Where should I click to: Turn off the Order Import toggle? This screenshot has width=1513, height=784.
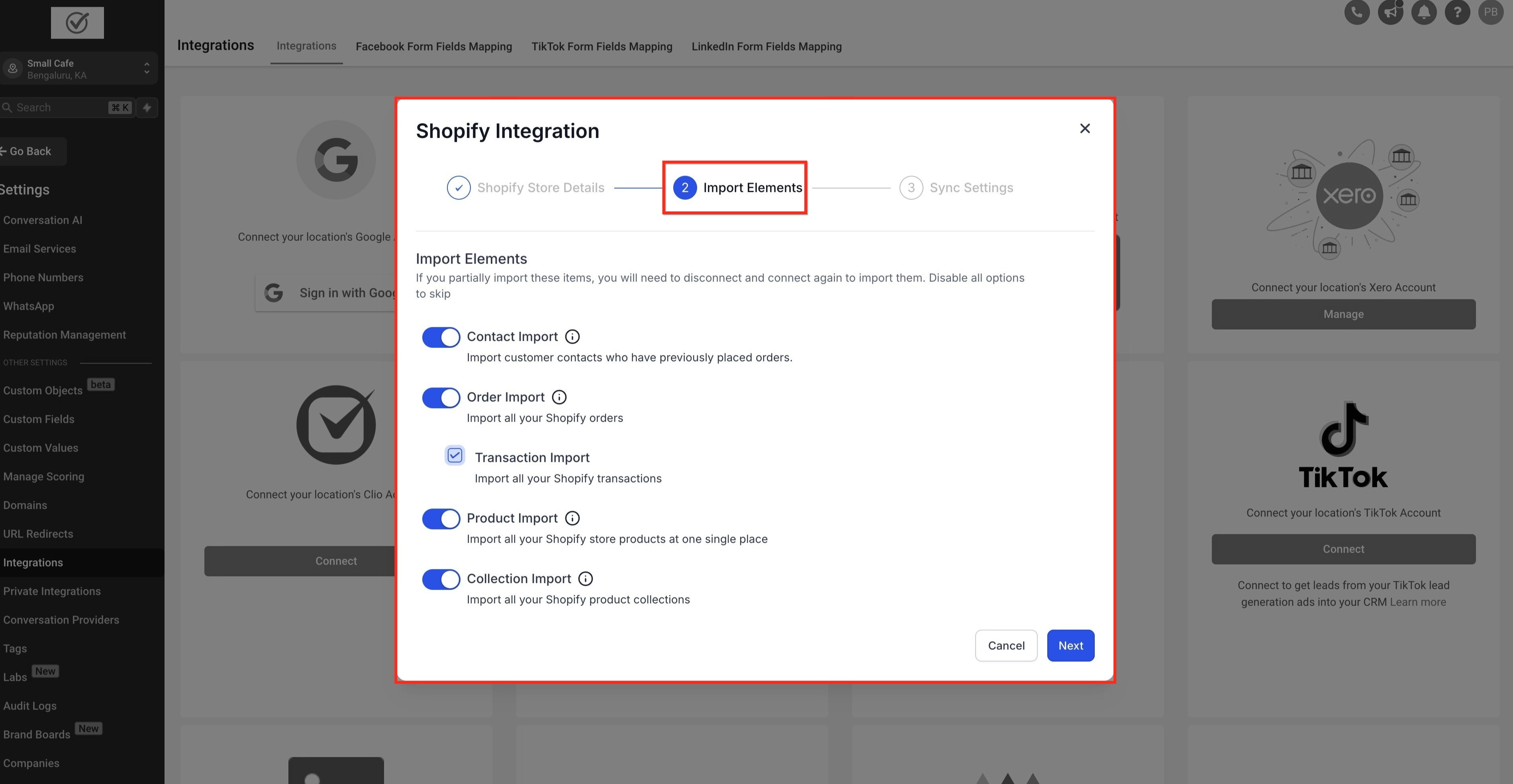441,398
